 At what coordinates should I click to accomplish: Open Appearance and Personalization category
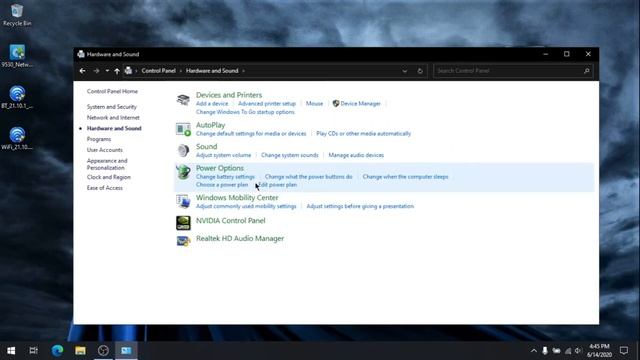point(107,164)
